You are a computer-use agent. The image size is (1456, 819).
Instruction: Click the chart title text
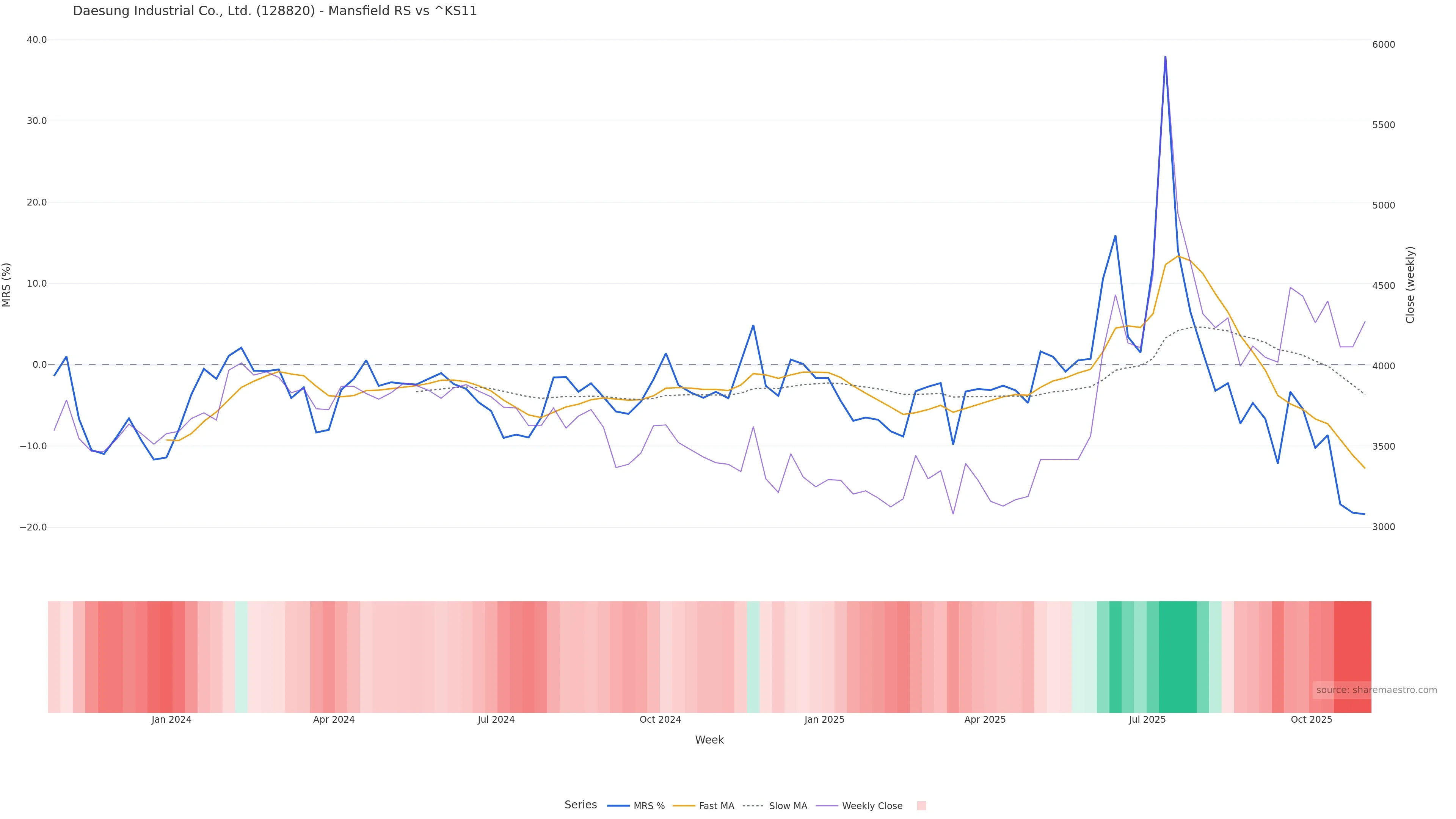click(x=275, y=11)
